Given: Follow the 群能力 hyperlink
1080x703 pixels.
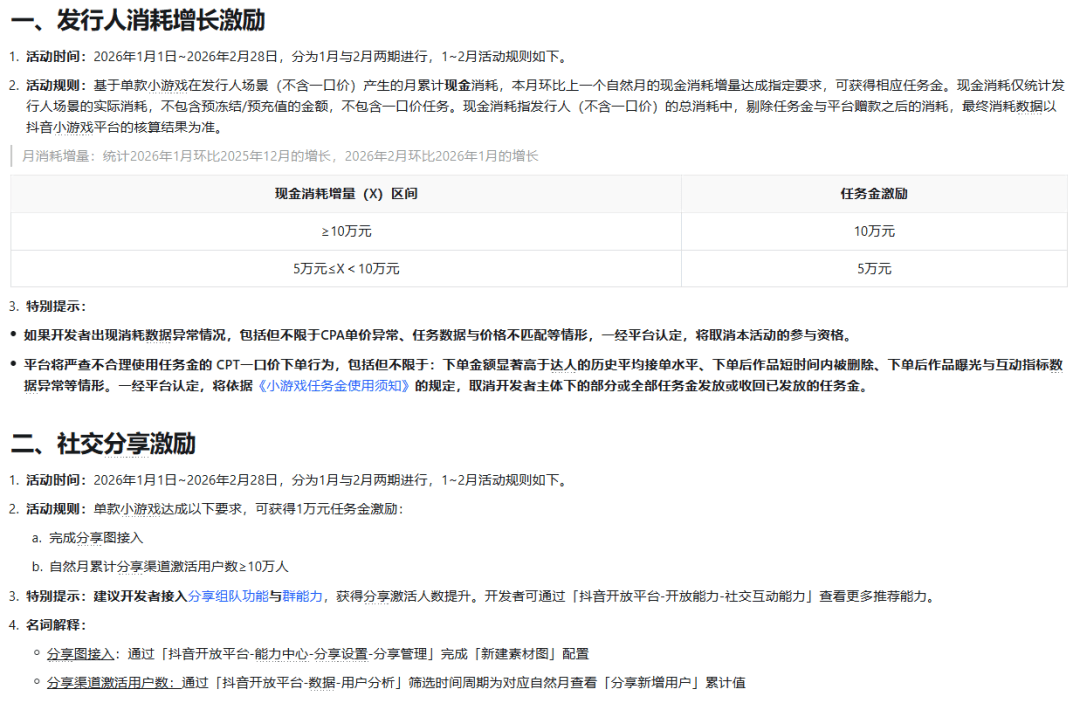Looking at the screenshot, I should click(302, 596).
